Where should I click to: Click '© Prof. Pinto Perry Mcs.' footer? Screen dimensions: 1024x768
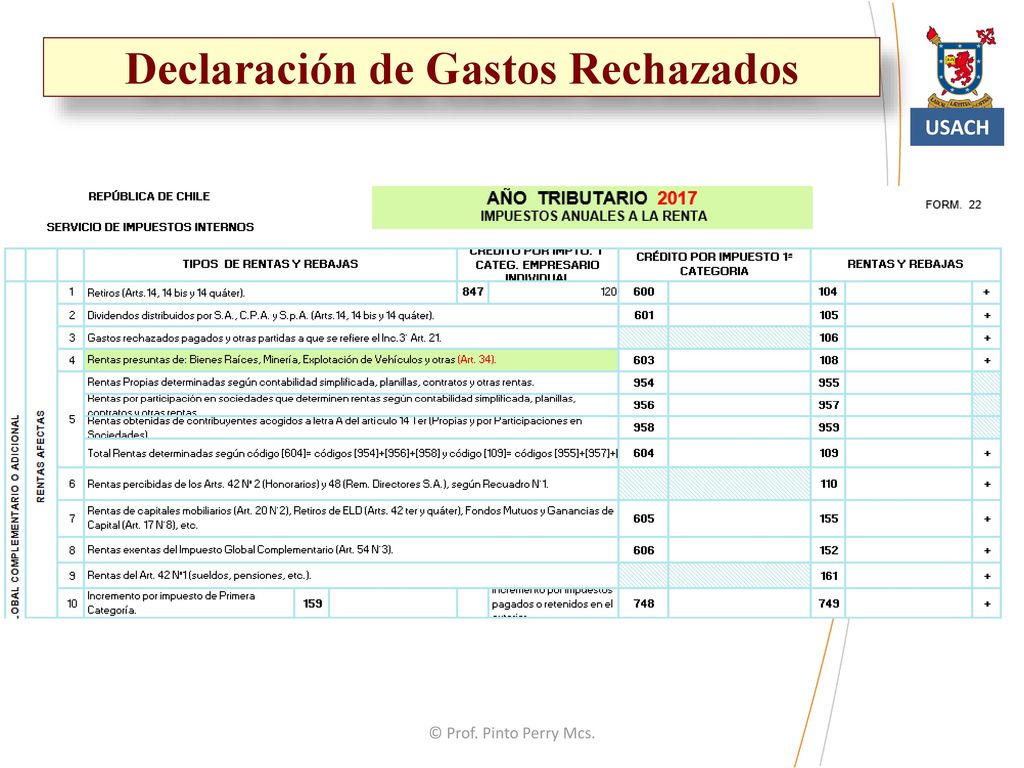[512, 733]
